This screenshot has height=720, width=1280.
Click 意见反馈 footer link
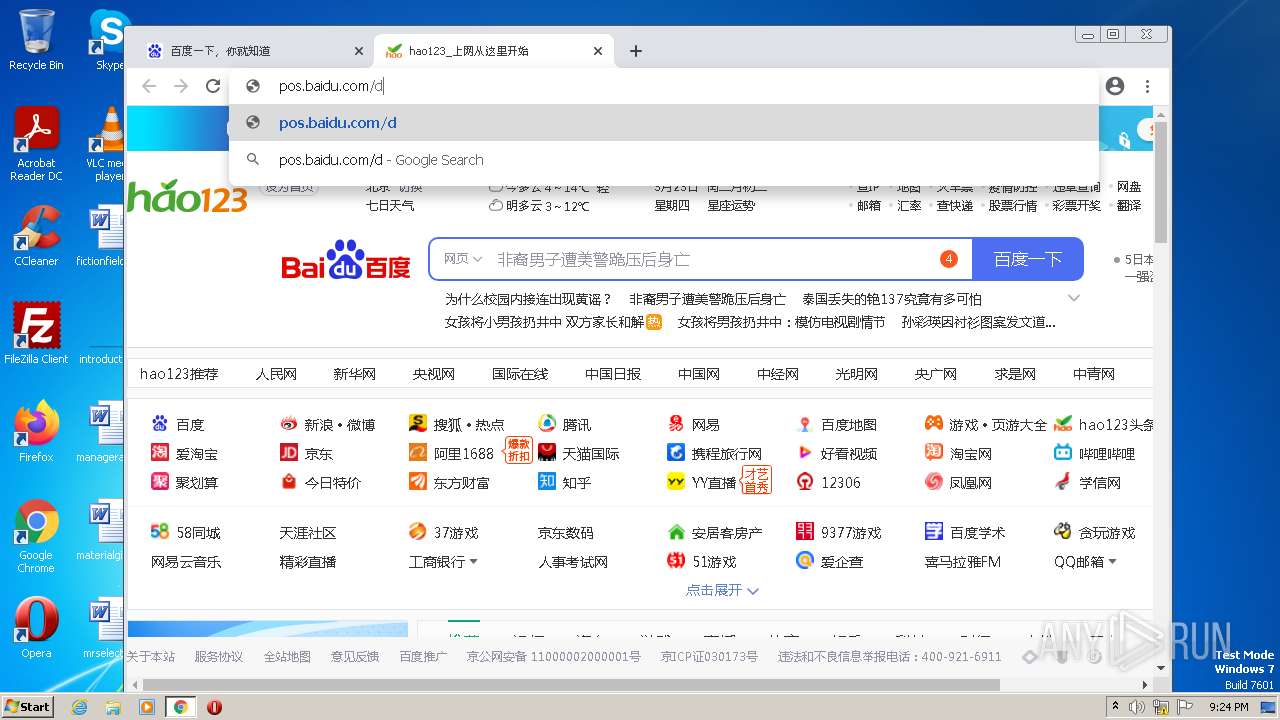tap(355, 657)
